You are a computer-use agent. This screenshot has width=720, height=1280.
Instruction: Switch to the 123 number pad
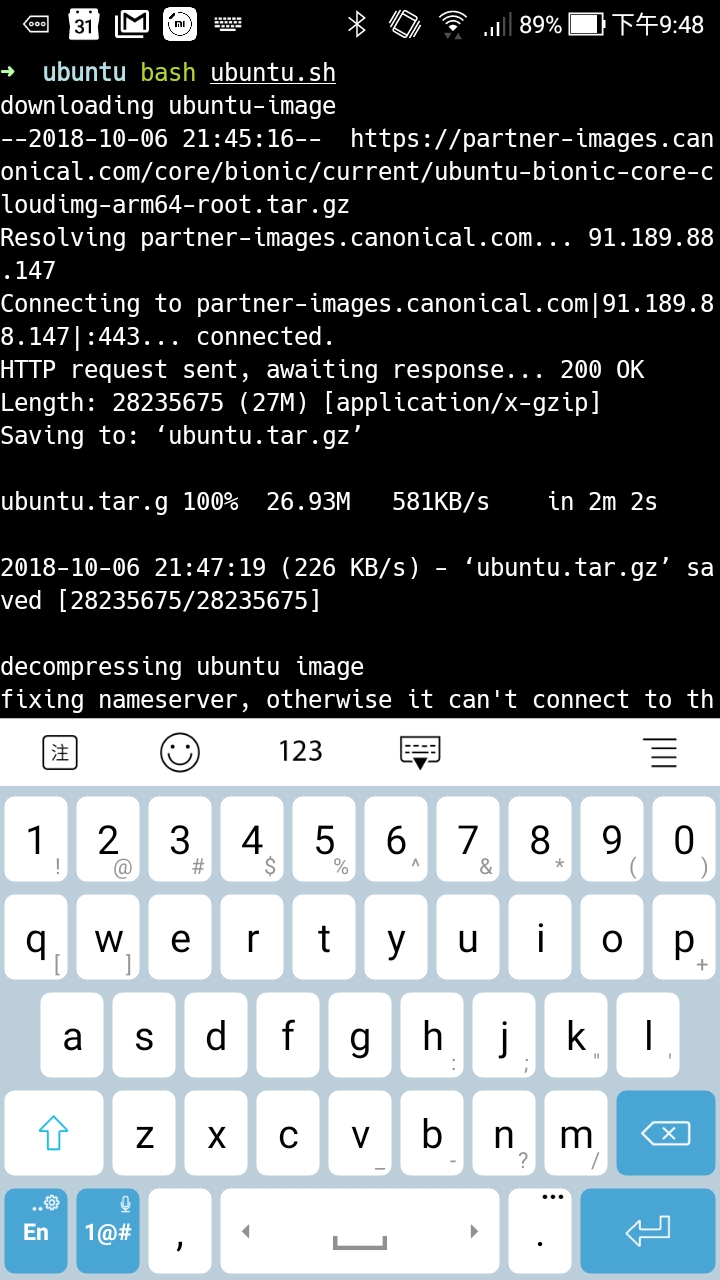tap(300, 751)
